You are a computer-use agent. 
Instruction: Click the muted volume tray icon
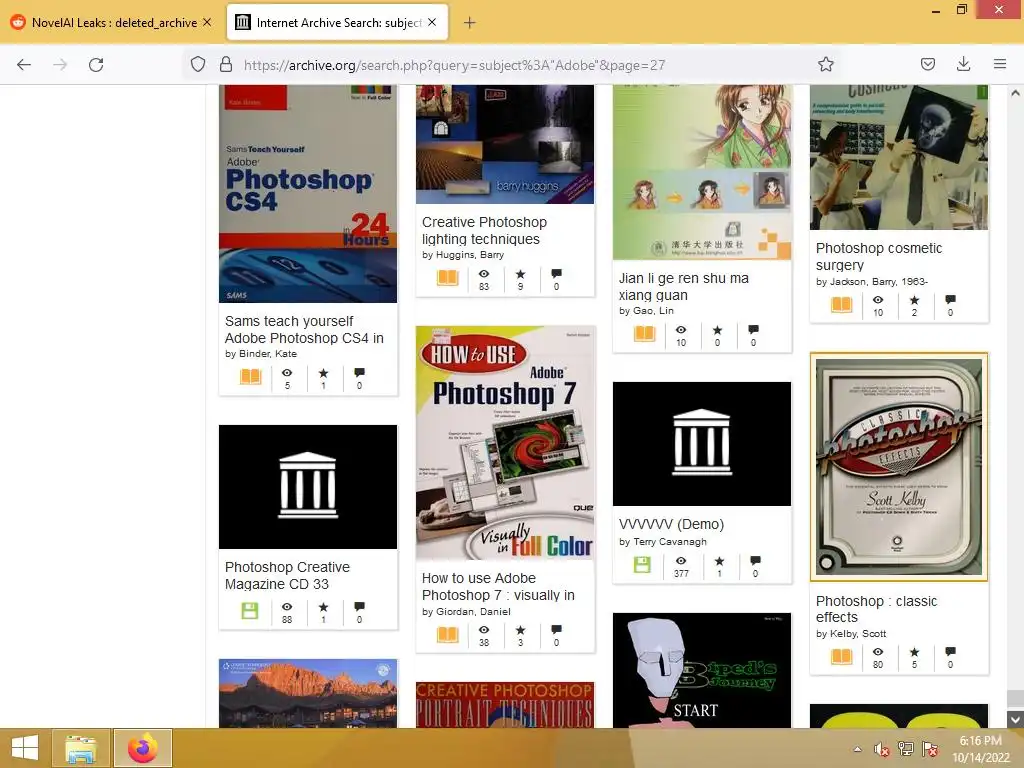coord(882,749)
